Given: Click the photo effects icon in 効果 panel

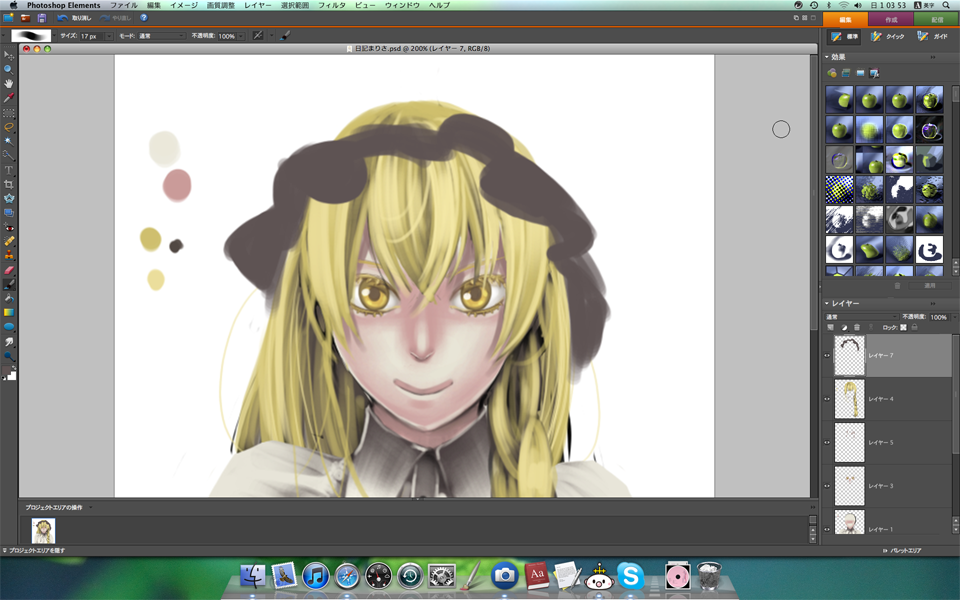Looking at the screenshot, I should (x=860, y=73).
